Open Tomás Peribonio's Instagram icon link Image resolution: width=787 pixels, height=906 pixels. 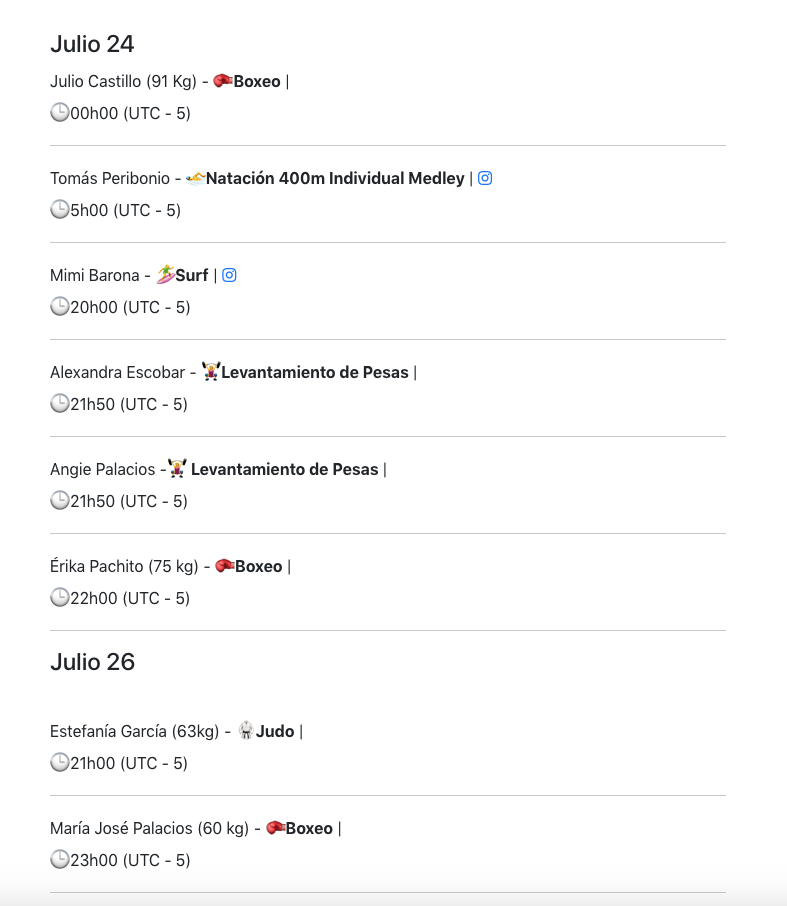pos(485,178)
